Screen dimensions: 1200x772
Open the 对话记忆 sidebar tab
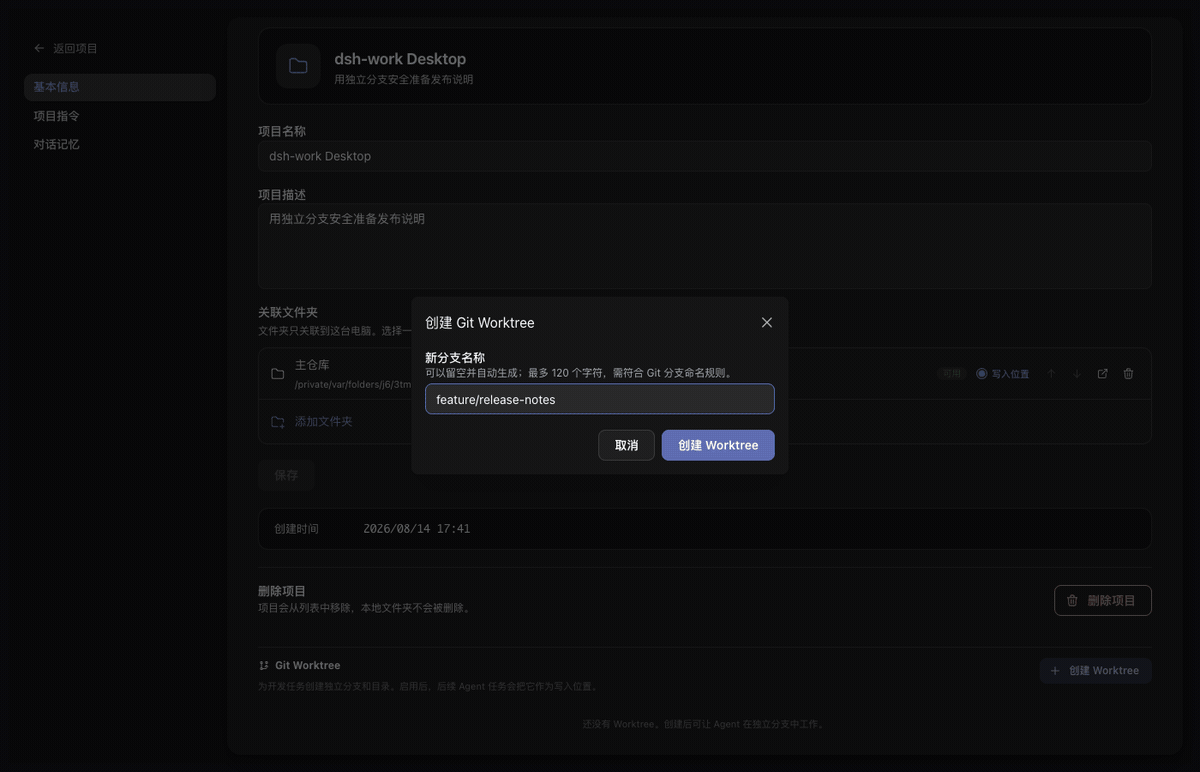tap(120, 144)
